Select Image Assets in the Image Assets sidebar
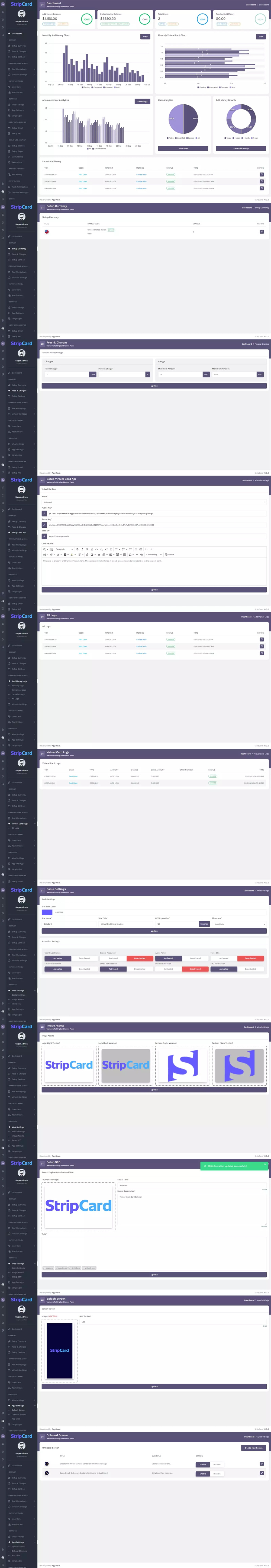271x1568 pixels. (18, 1136)
